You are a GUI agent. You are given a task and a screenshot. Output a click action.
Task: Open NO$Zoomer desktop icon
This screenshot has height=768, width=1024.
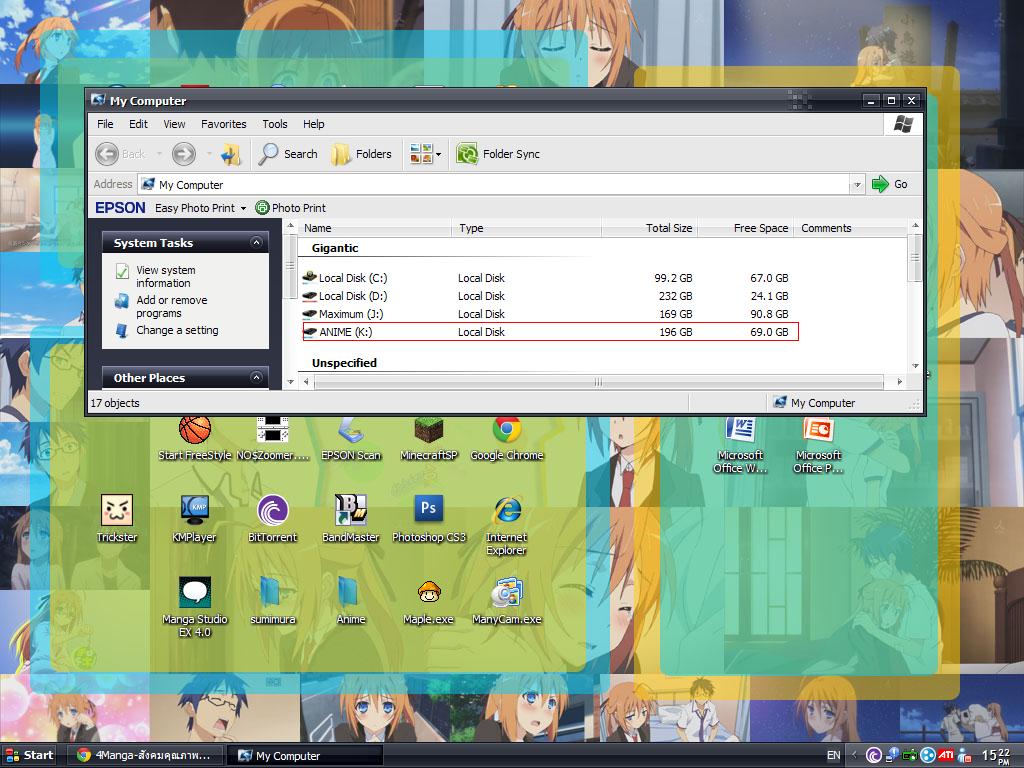pos(273,439)
